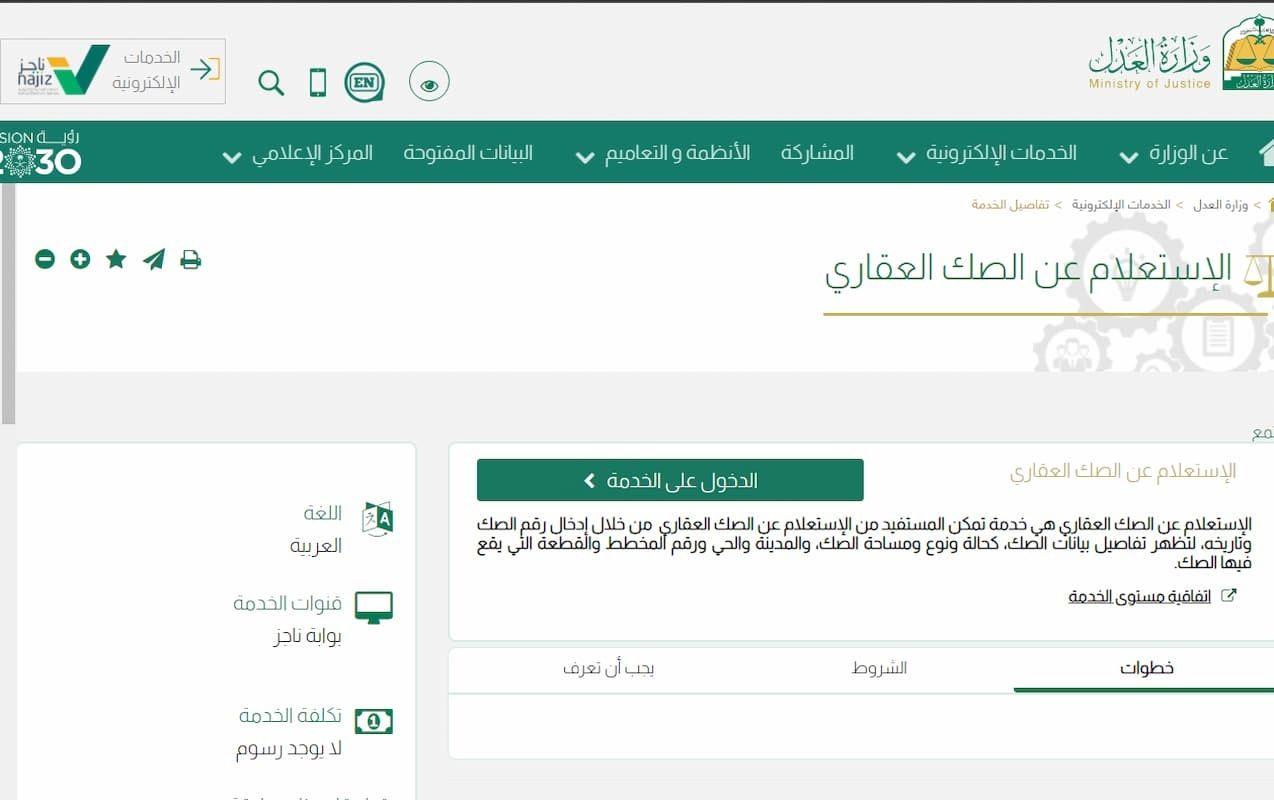Switch to the الشروط tab

(879, 669)
